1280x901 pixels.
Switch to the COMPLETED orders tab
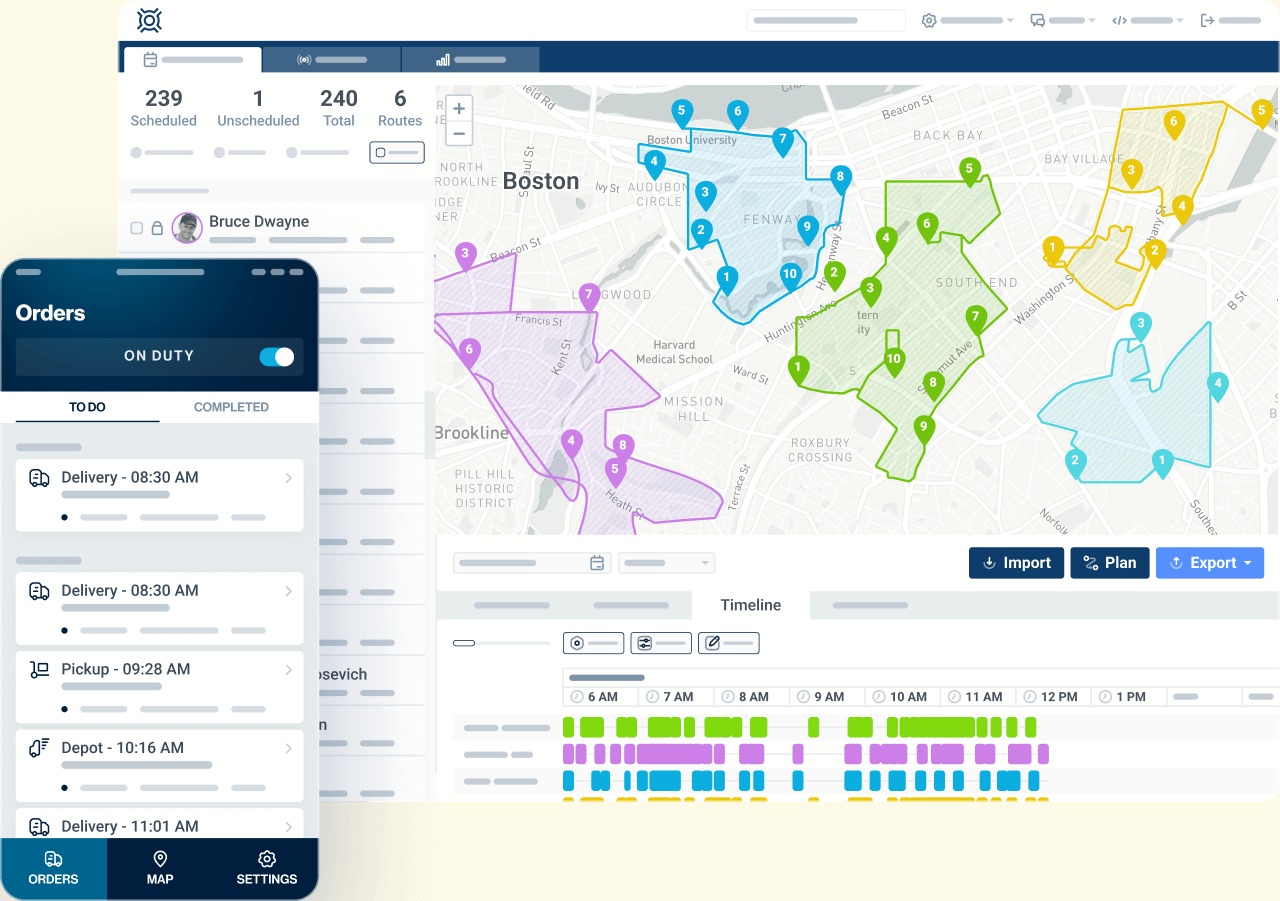coord(231,407)
